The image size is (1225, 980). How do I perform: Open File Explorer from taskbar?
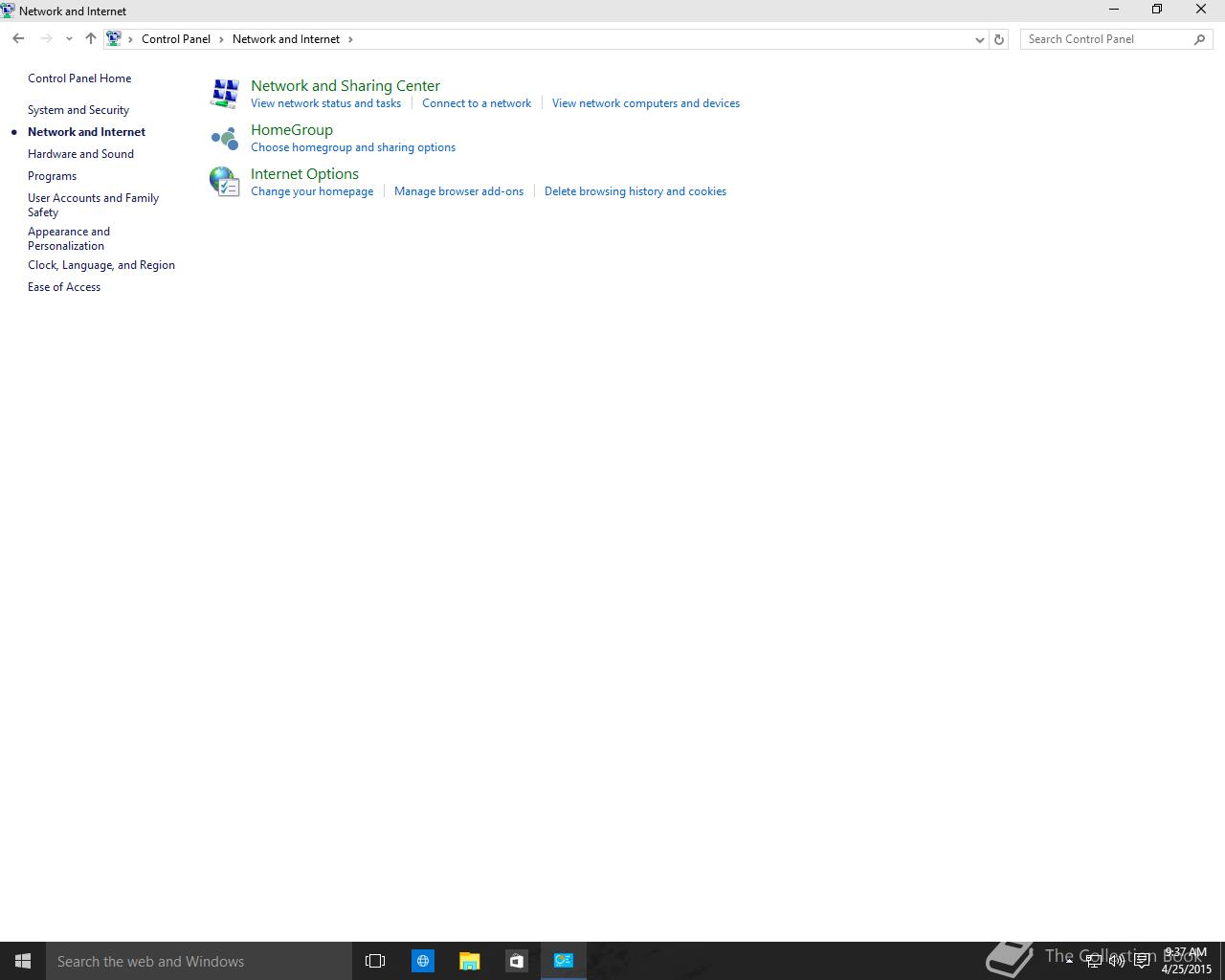point(469,961)
